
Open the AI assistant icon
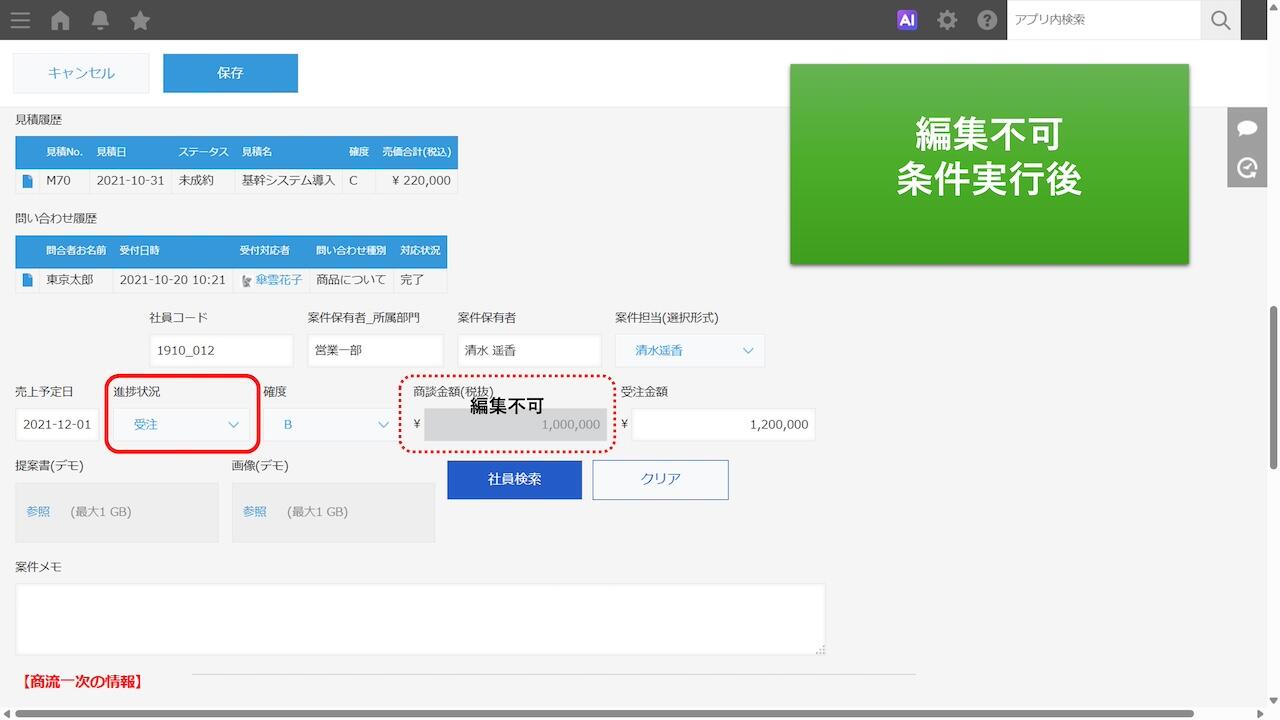(x=907, y=20)
